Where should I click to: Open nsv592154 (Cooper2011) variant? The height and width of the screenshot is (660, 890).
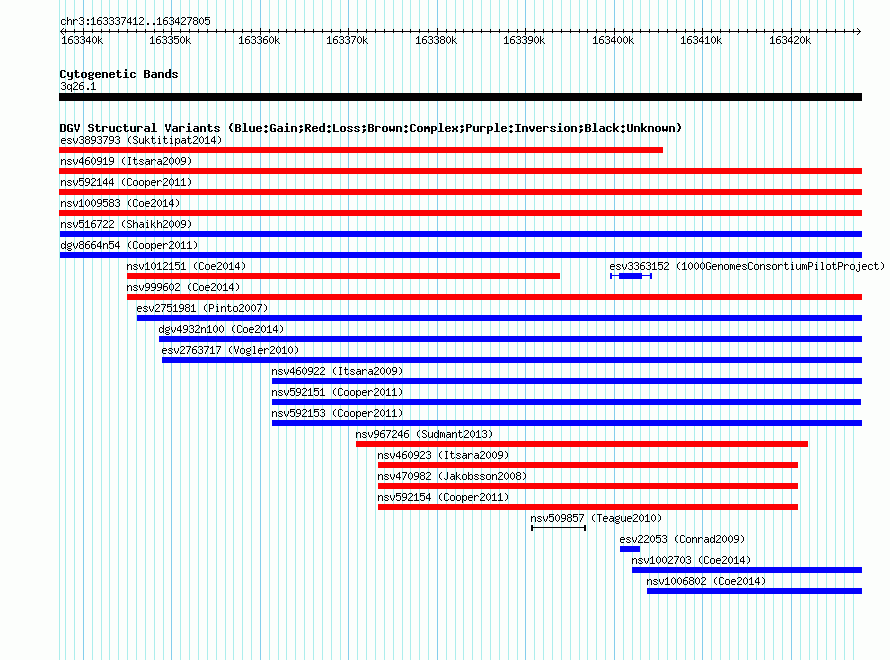coord(443,497)
